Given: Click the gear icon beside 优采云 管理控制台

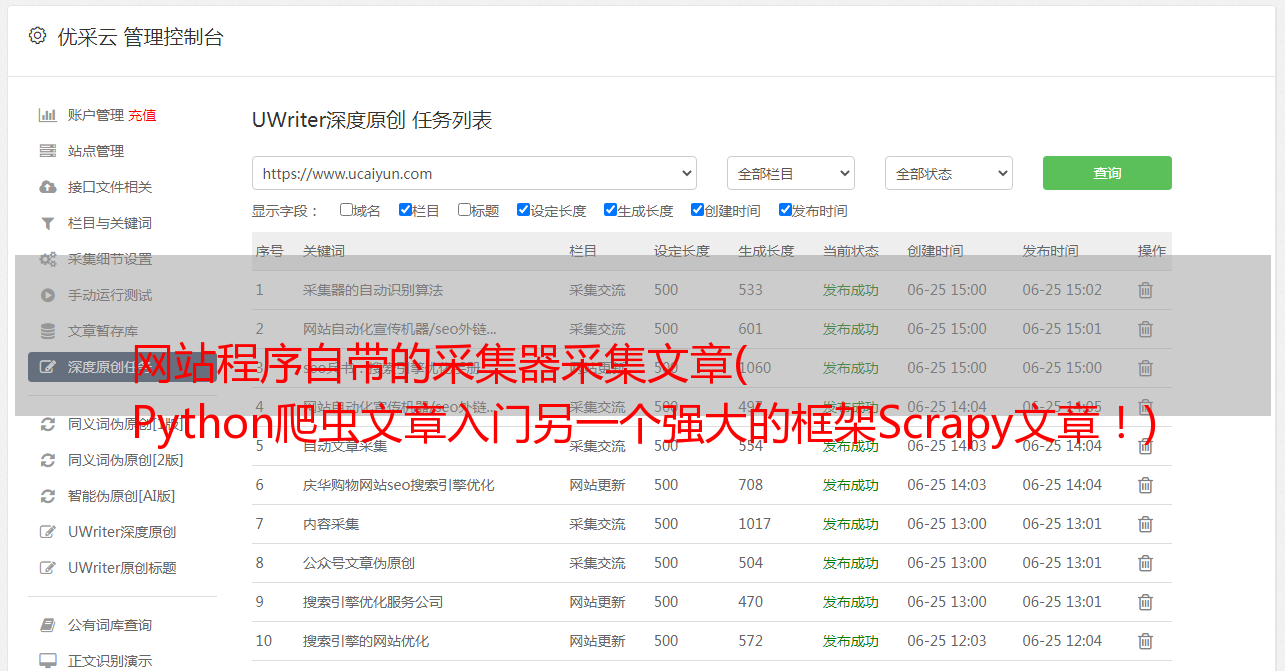Looking at the screenshot, I should [37, 36].
